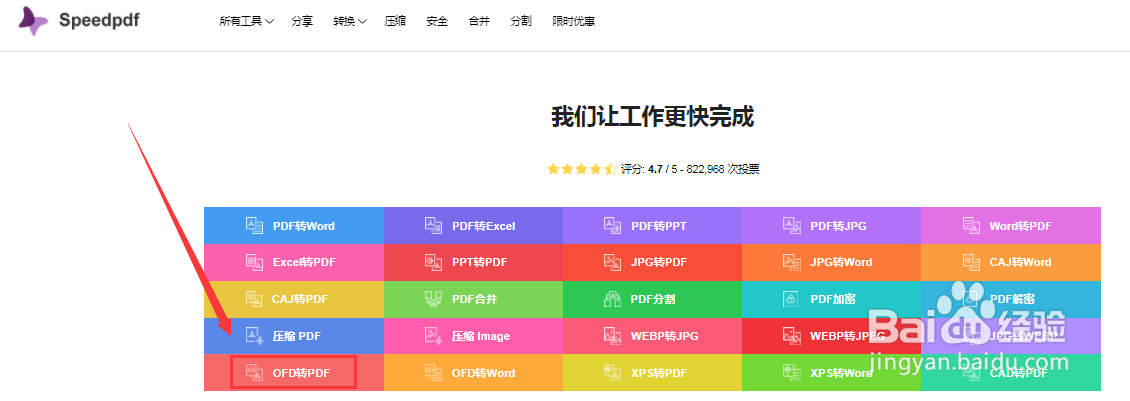Click the 评分: 4.7 / 5 vote text
1130x401 pixels.
pyautogui.click(x=690, y=169)
